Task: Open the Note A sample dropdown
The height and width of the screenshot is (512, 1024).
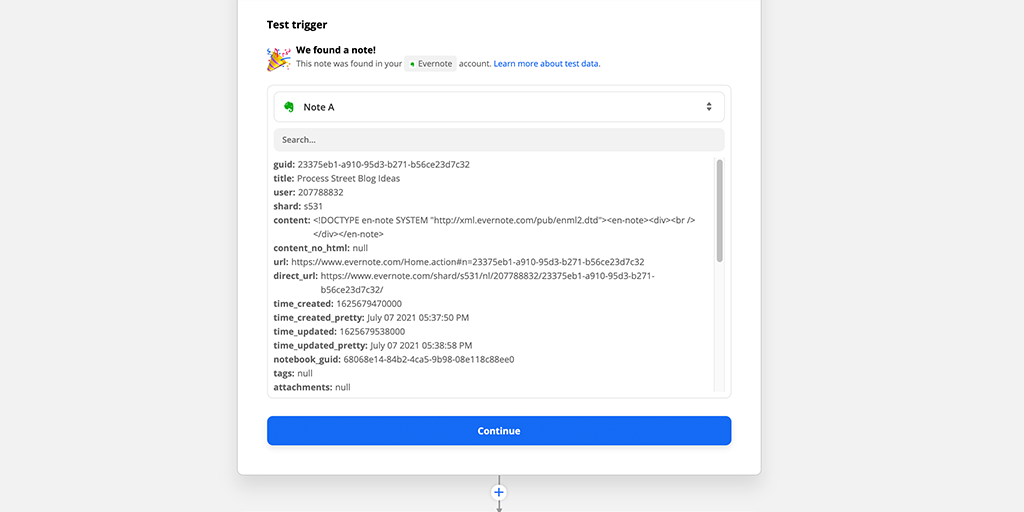Action: click(499, 107)
